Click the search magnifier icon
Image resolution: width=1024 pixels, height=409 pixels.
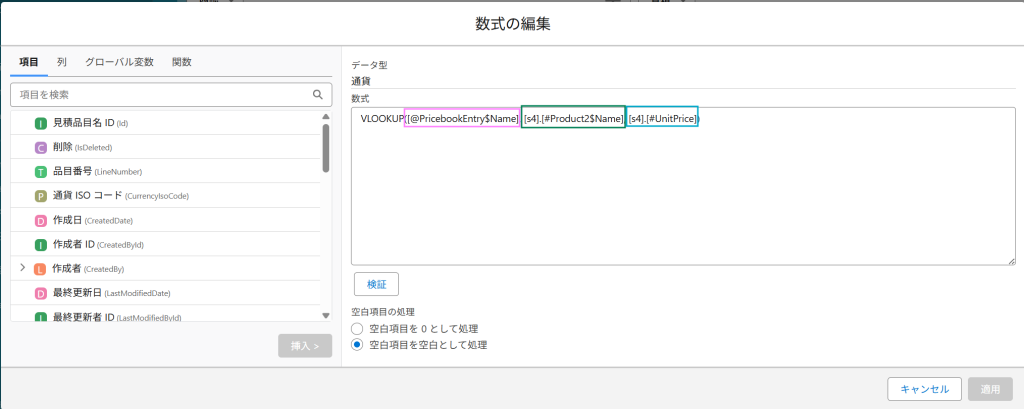pyautogui.click(x=318, y=95)
